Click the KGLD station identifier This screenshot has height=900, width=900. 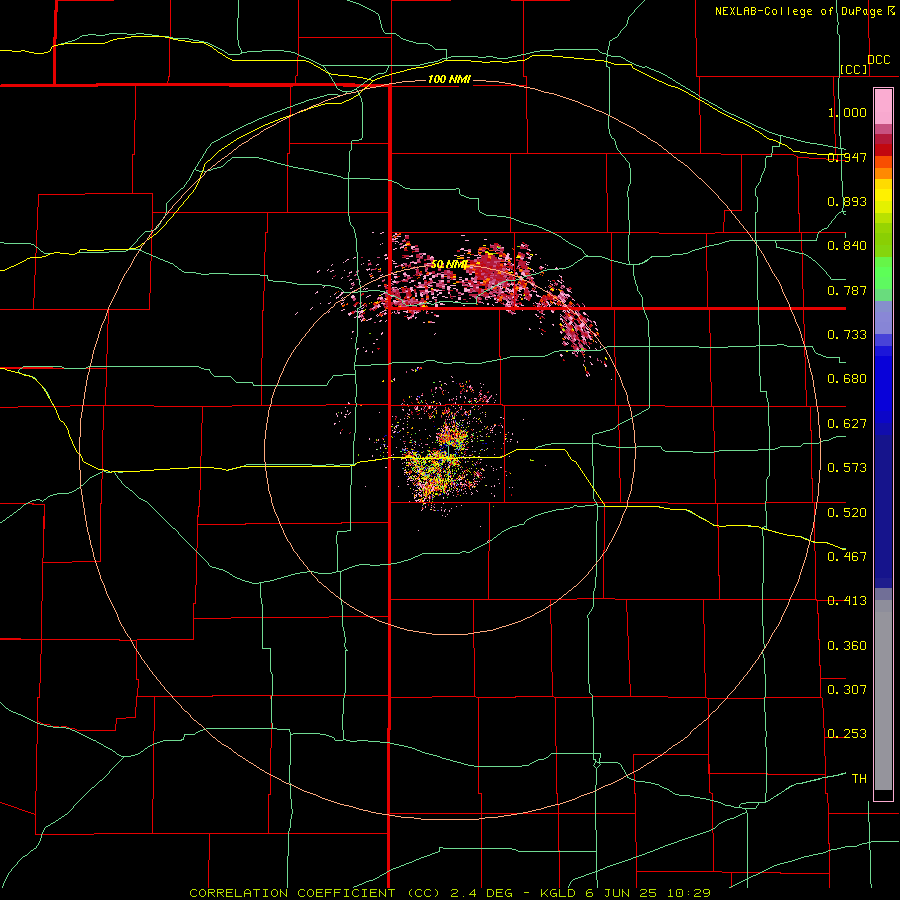tap(558, 893)
